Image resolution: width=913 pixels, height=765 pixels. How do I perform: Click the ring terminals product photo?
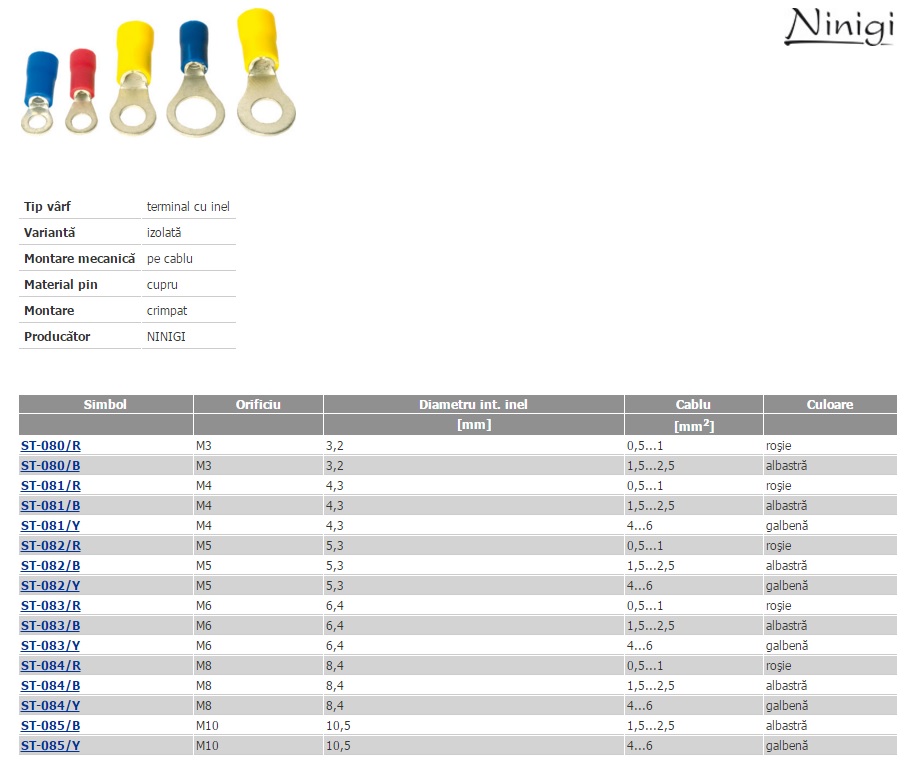coord(158,73)
